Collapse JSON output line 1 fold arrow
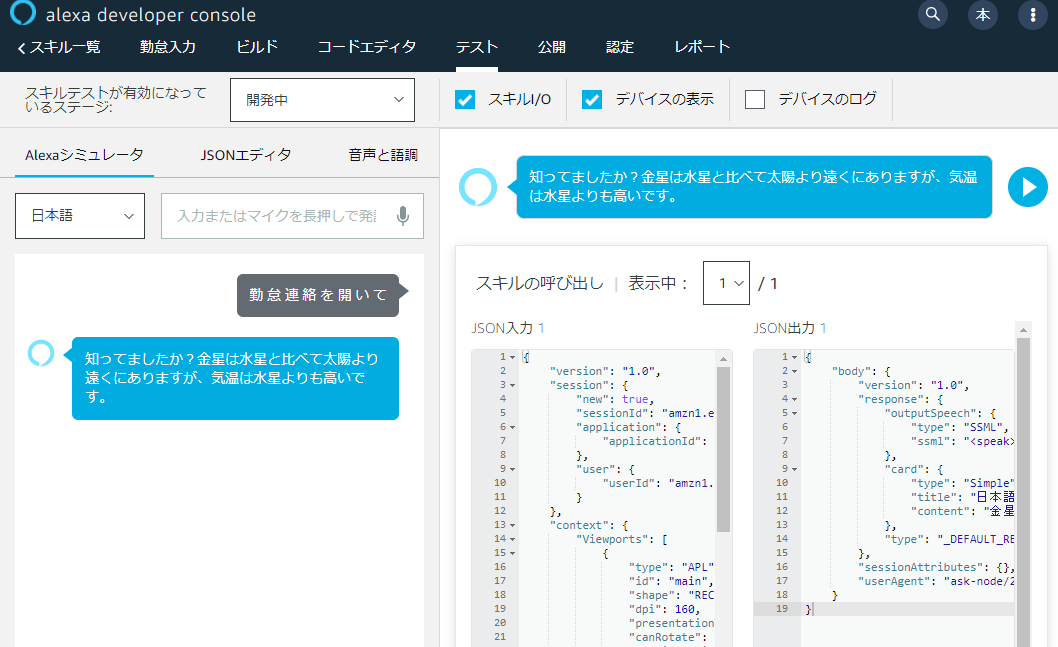The height and width of the screenshot is (647, 1058). pyautogui.click(x=795, y=357)
